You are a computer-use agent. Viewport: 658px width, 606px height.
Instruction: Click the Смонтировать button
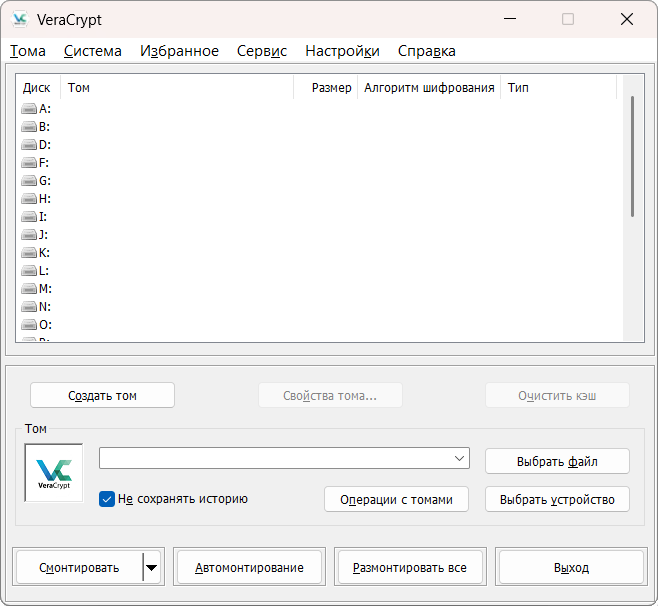click(79, 567)
